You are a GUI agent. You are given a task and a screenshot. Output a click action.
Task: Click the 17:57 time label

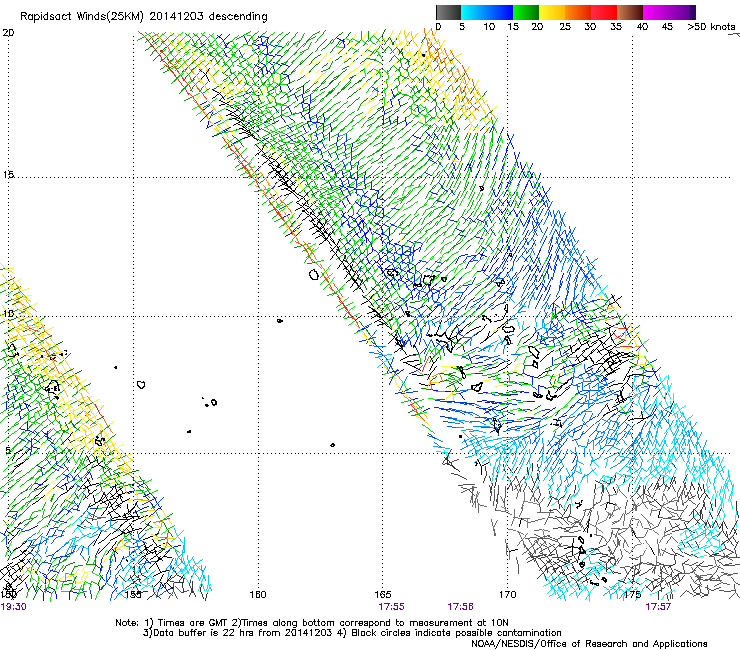[658, 607]
